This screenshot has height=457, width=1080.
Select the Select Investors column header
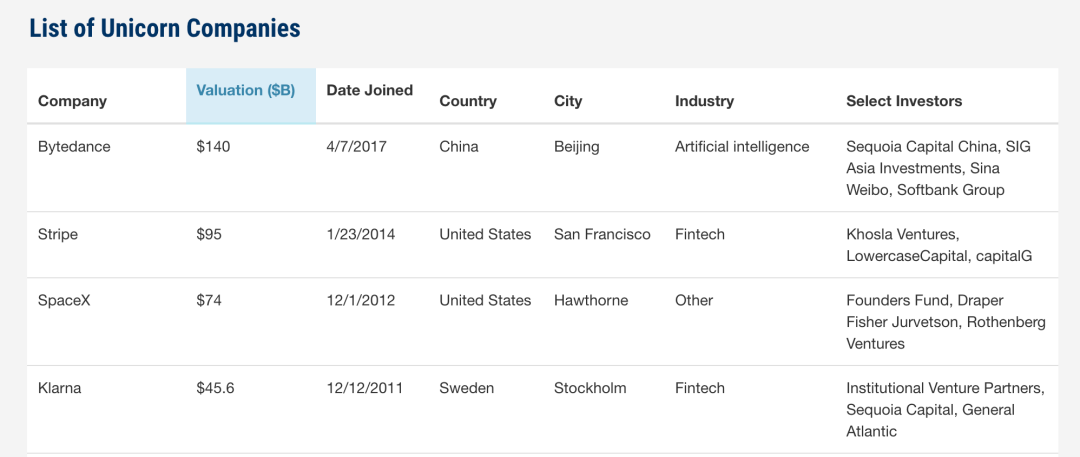(x=904, y=101)
